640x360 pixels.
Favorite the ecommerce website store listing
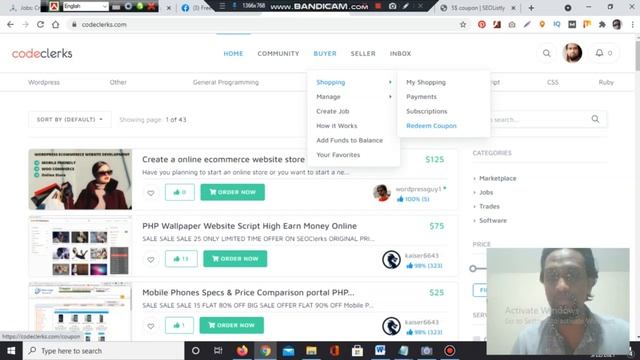pyautogui.click(x=151, y=193)
